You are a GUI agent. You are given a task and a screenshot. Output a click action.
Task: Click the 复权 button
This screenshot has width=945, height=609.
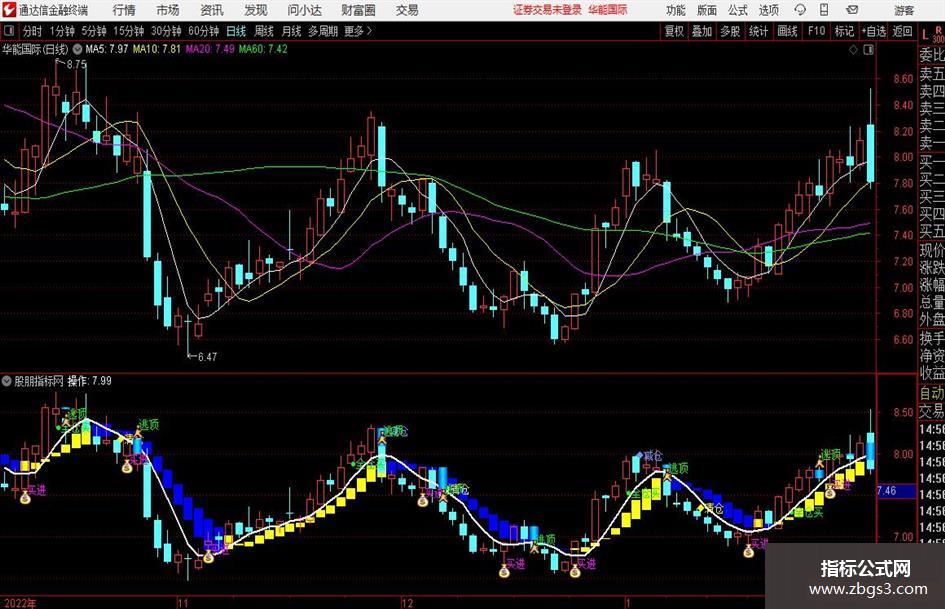tap(674, 31)
